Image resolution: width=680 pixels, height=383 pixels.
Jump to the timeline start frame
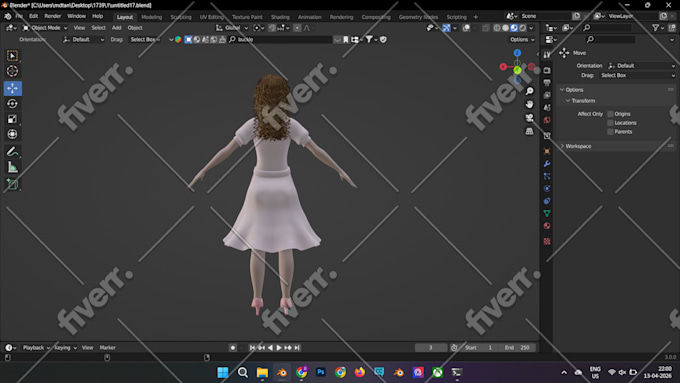[252, 347]
